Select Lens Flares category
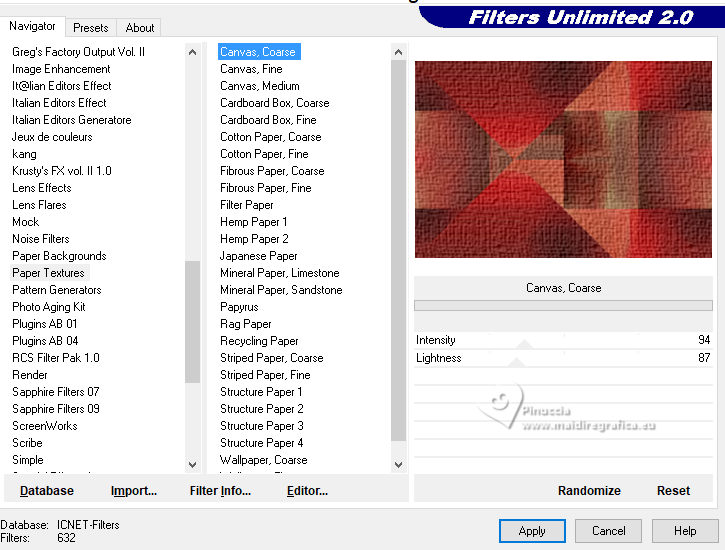Image resolution: width=725 pixels, height=550 pixels. point(39,205)
